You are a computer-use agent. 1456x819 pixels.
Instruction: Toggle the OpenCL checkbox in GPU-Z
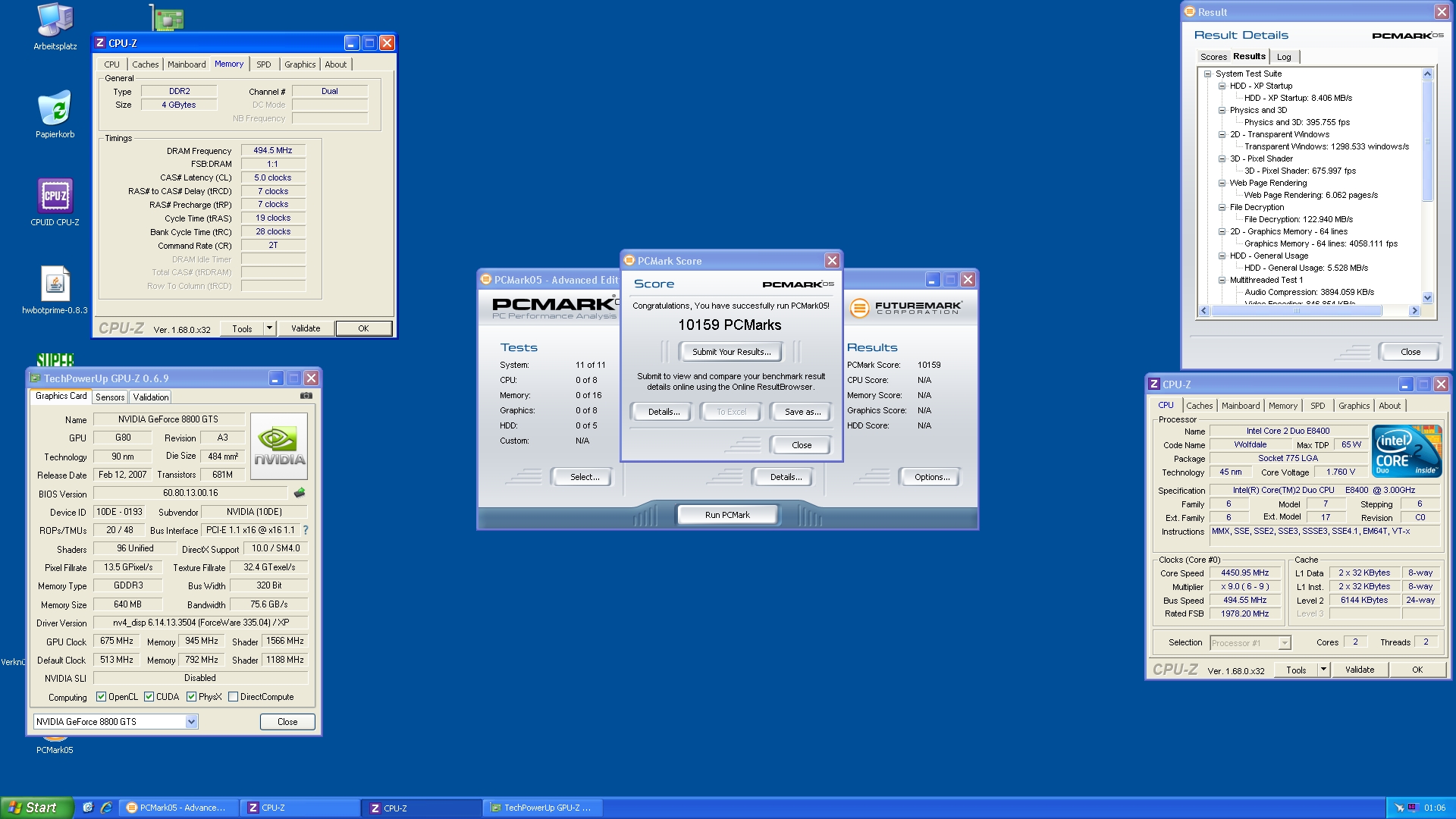pyautogui.click(x=101, y=697)
